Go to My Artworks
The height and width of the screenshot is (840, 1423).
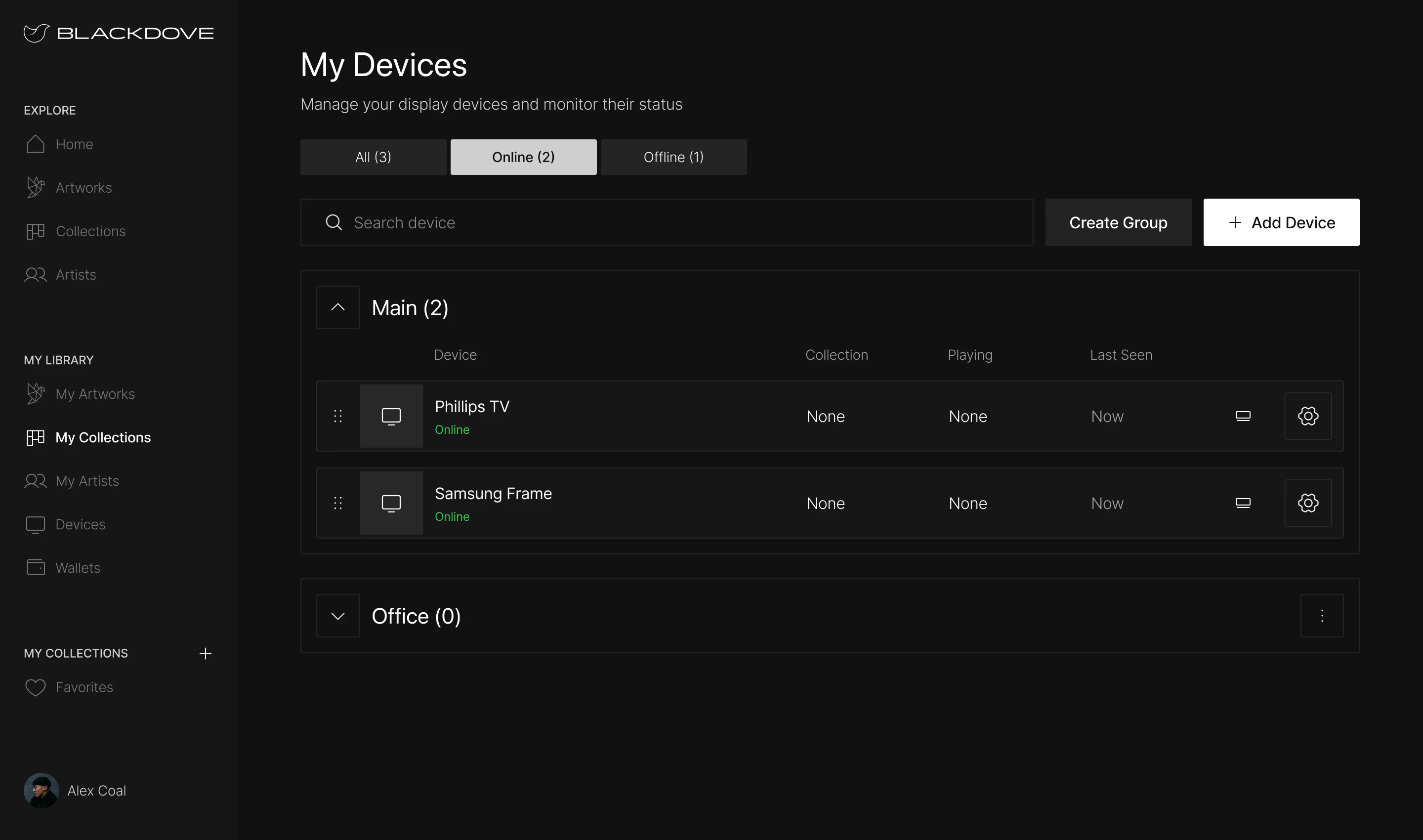pos(80,394)
